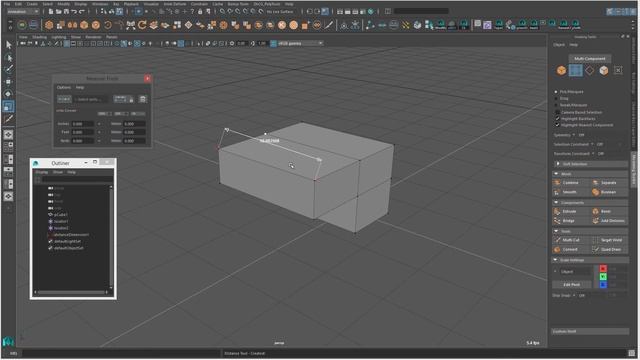Screen dimensions: 640x360
Task: Click the trash icon in measure tool window
Action: pyautogui.click(x=142, y=99)
